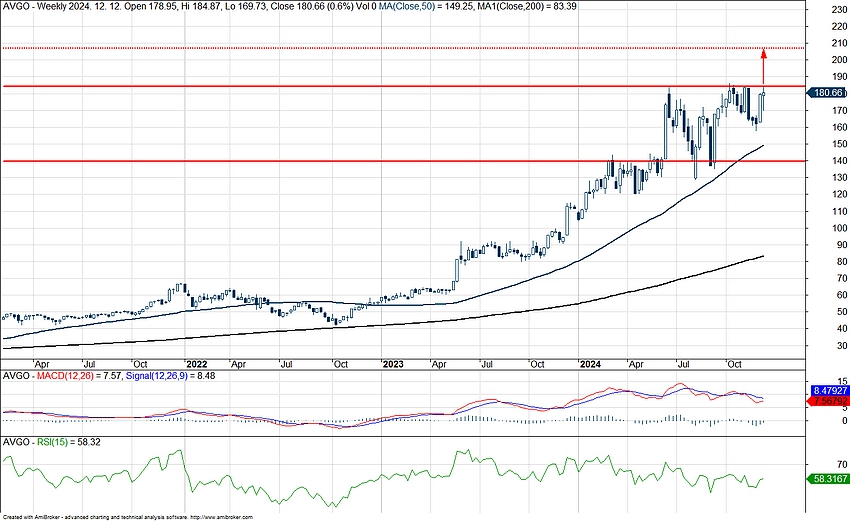Select the solid red resistance line near 184
The image size is (850, 521).
pos(403,86)
